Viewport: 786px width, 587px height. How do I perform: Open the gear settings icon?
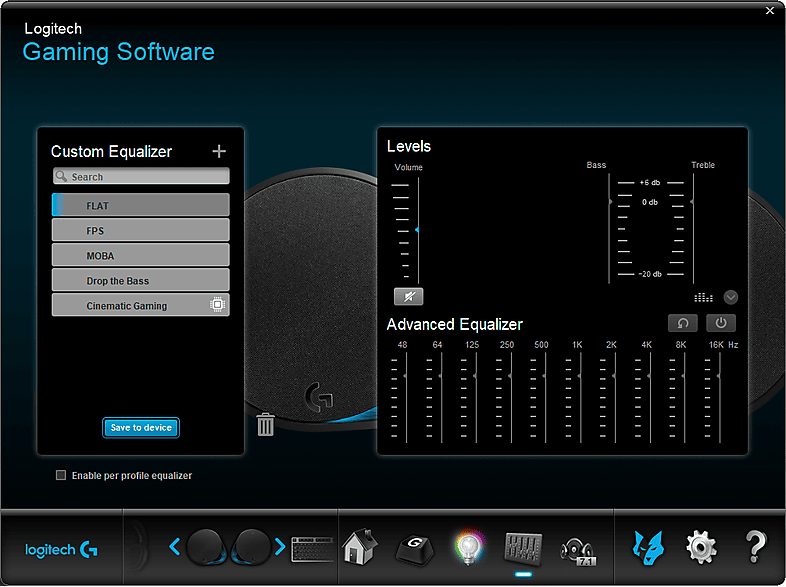(701, 547)
